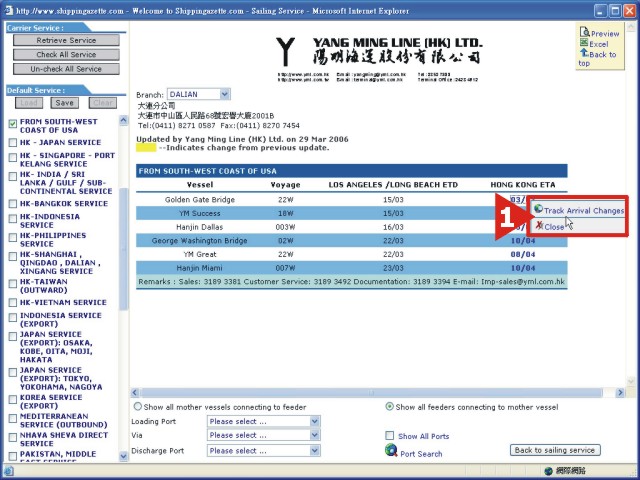Open the George Washington Bridge 10/04 ETA link
The image size is (640, 480).
[523, 240]
